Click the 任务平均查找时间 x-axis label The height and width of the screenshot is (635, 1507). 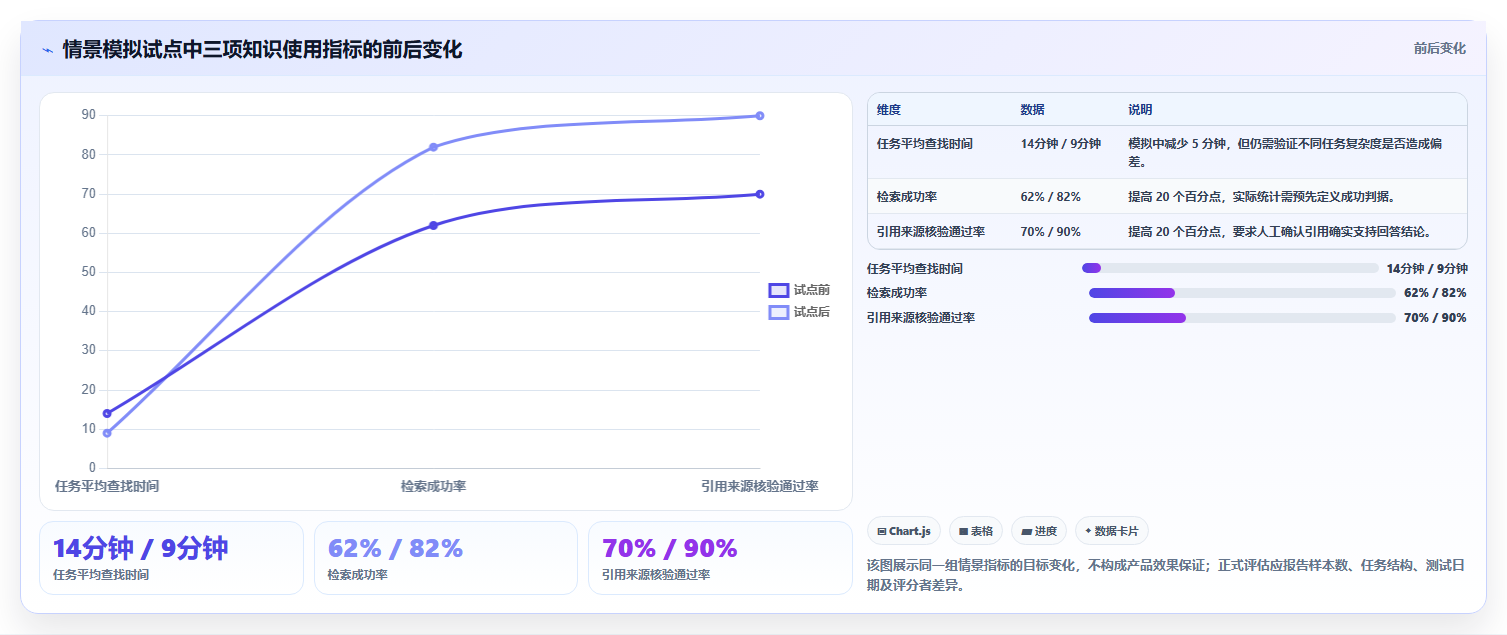(x=107, y=486)
